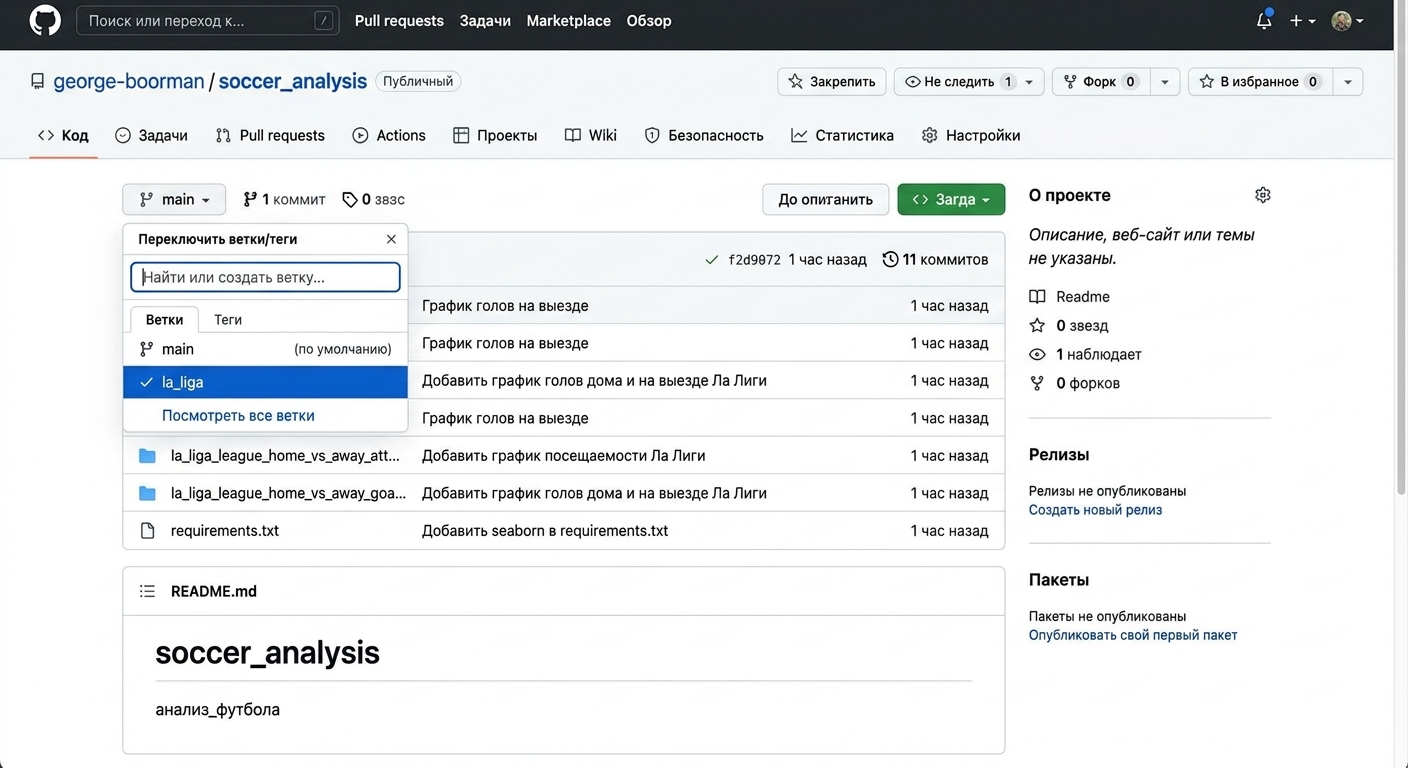Expand the dropdown arrow beside 'В избранное'

[1348, 82]
